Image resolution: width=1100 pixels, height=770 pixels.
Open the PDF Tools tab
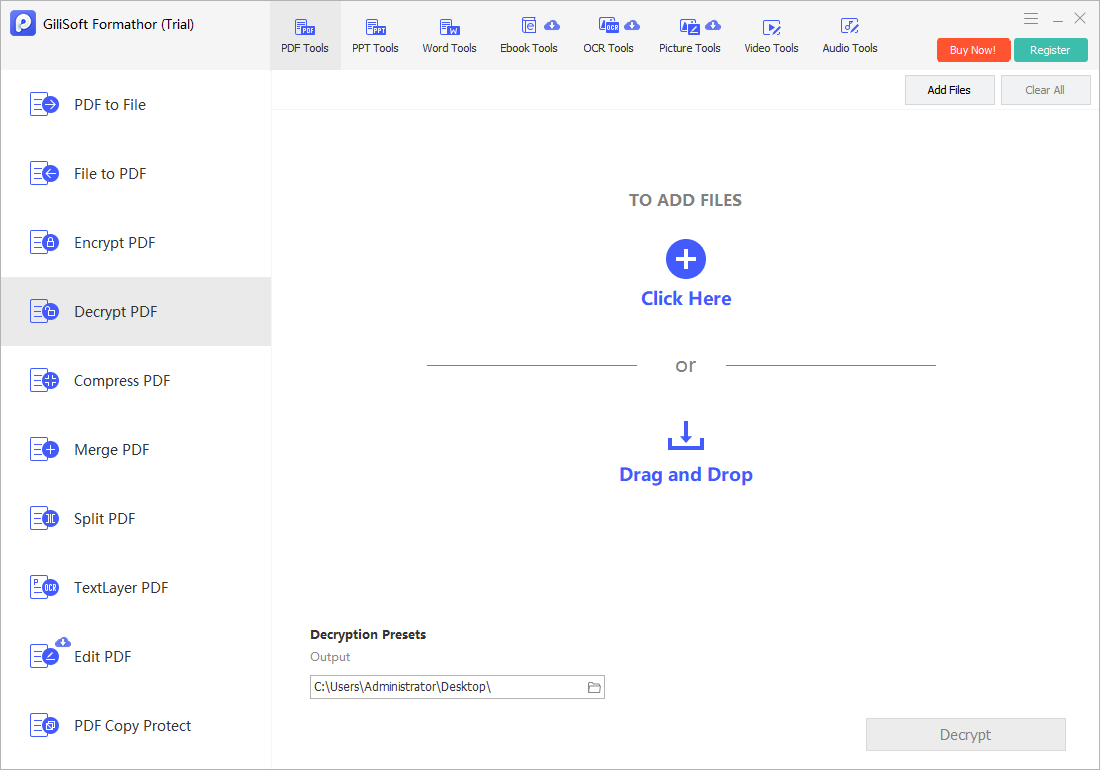[x=305, y=36]
